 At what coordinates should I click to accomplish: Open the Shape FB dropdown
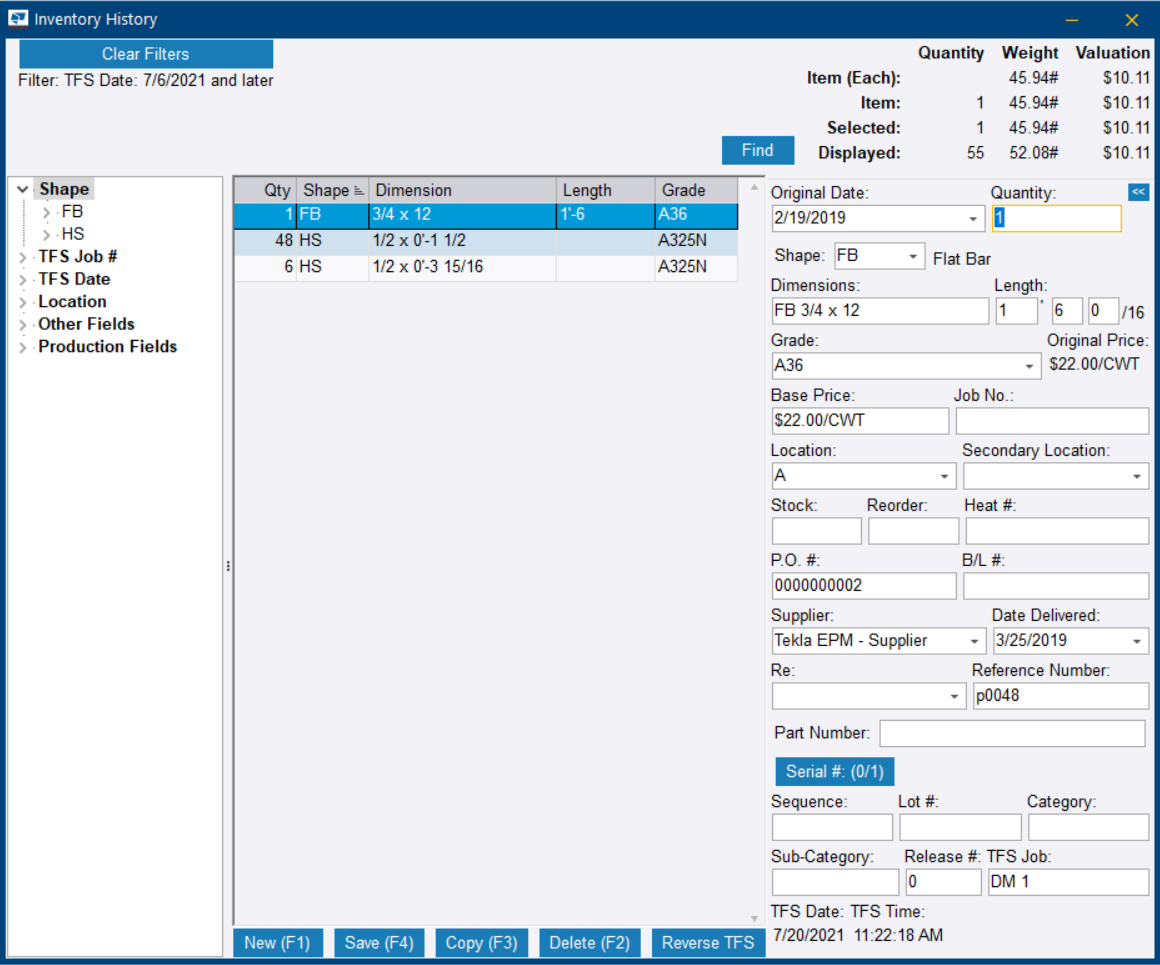(x=914, y=256)
